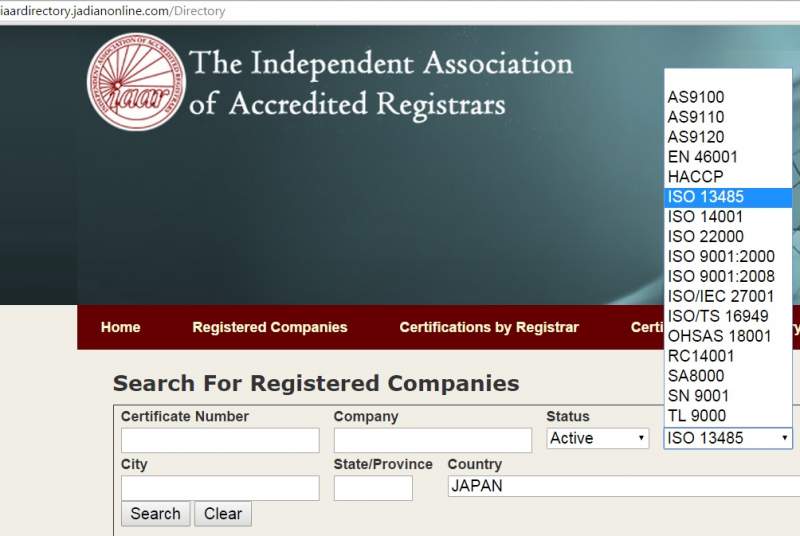Image resolution: width=800 pixels, height=536 pixels.
Task: Choose the blank option atop standards list
Action: (x=728, y=78)
